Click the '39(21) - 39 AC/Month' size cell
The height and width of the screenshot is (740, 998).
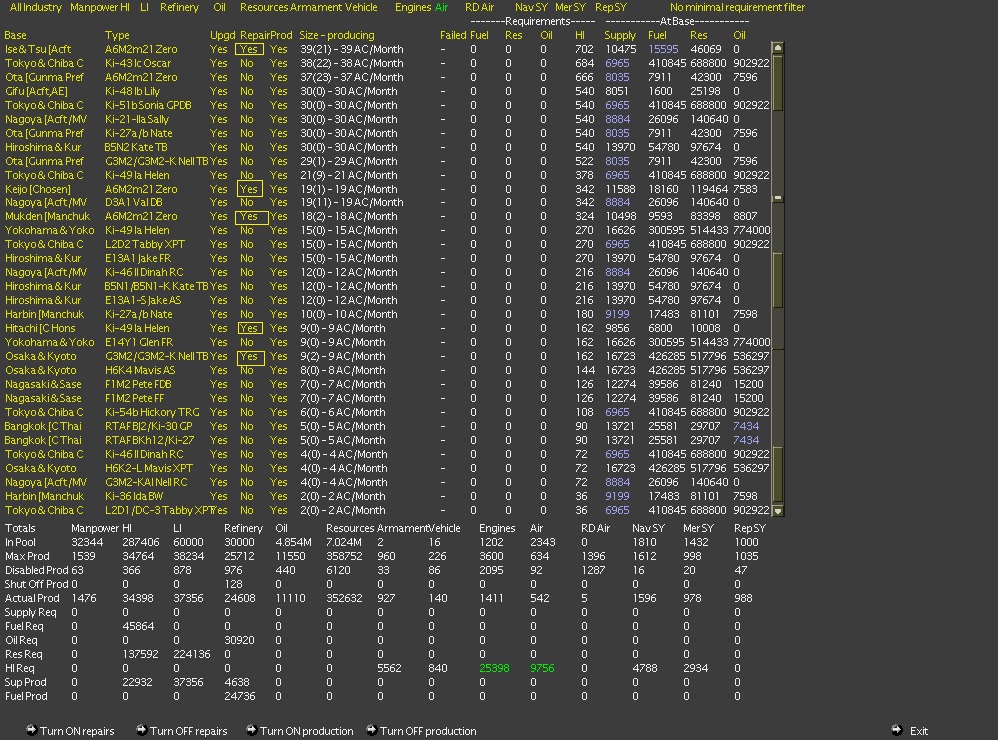(352, 49)
